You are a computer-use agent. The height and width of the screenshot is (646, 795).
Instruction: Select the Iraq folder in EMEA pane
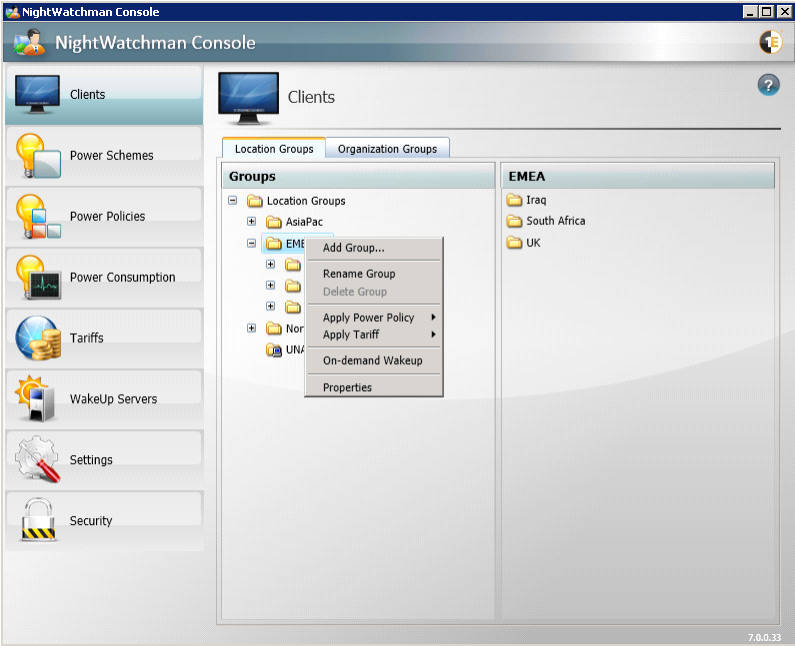coord(535,200)
